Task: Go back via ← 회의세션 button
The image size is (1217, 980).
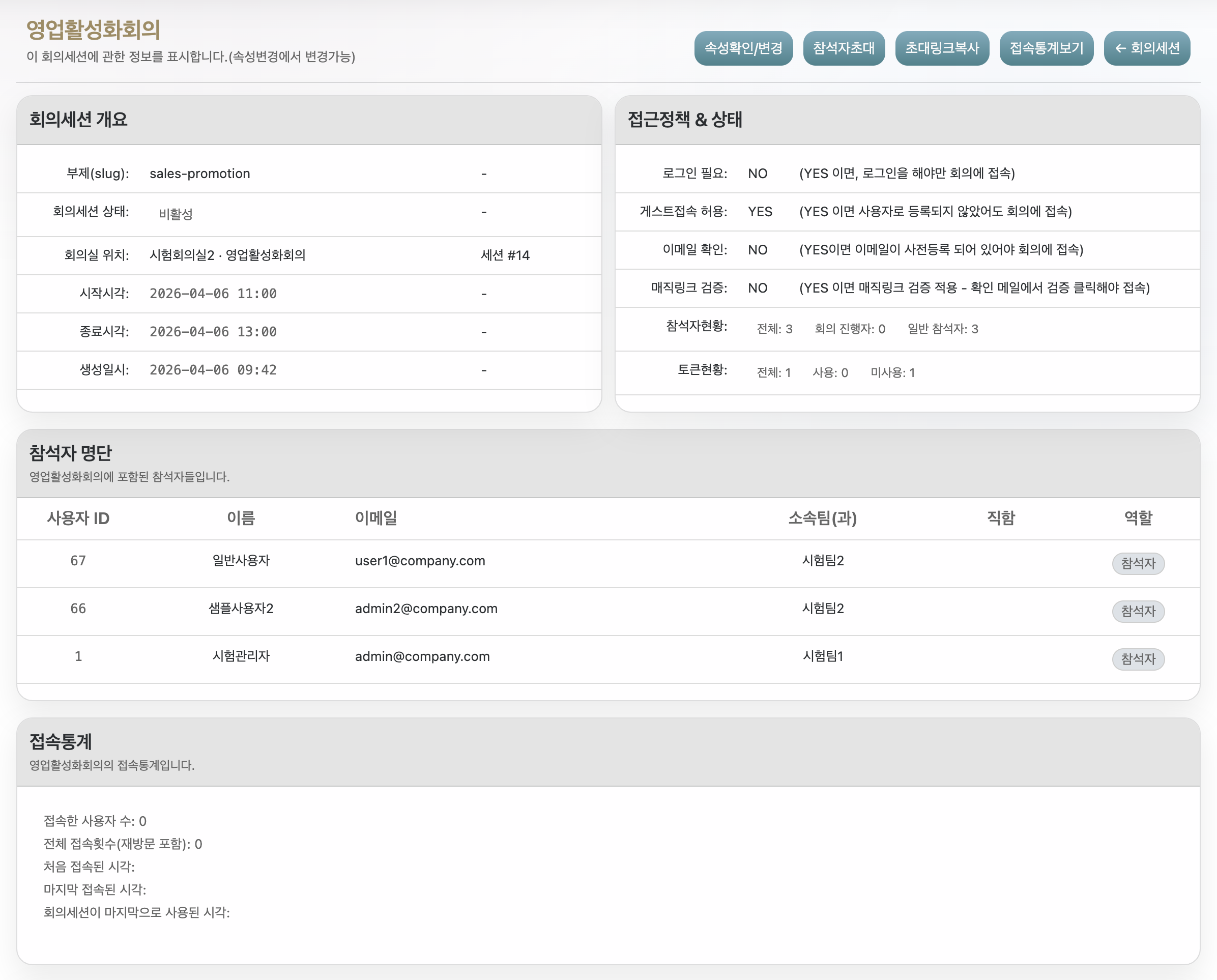Action: pos(1146,48)
